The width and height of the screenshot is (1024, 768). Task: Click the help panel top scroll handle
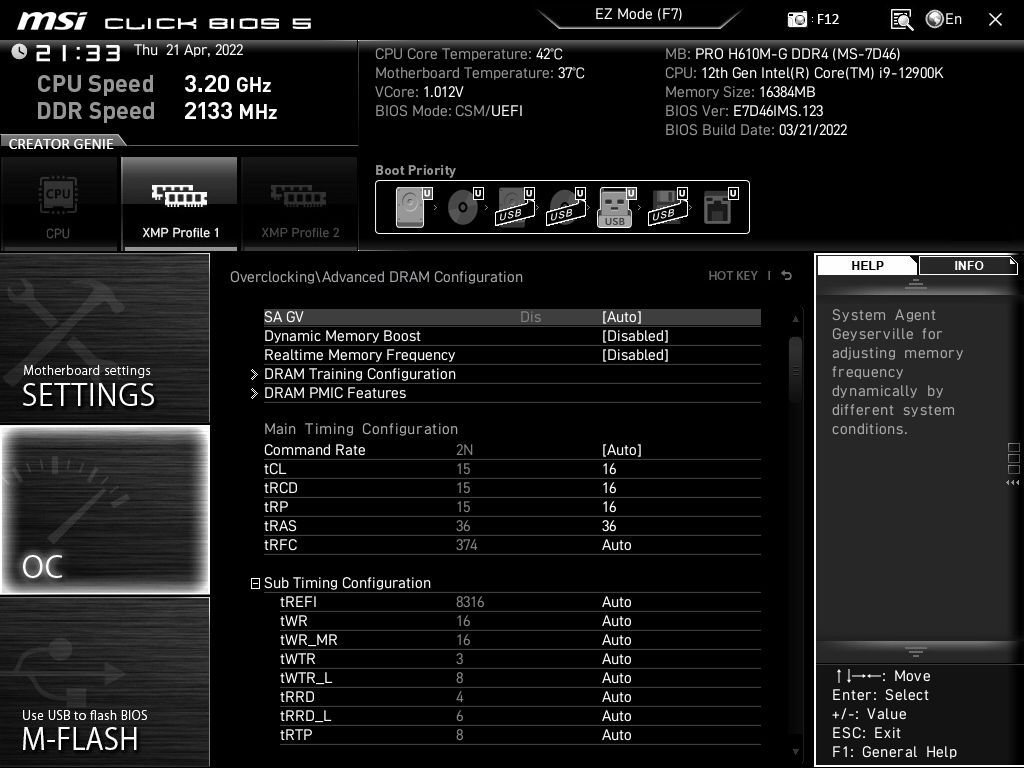pyautogui.click(x=916, y=284)
